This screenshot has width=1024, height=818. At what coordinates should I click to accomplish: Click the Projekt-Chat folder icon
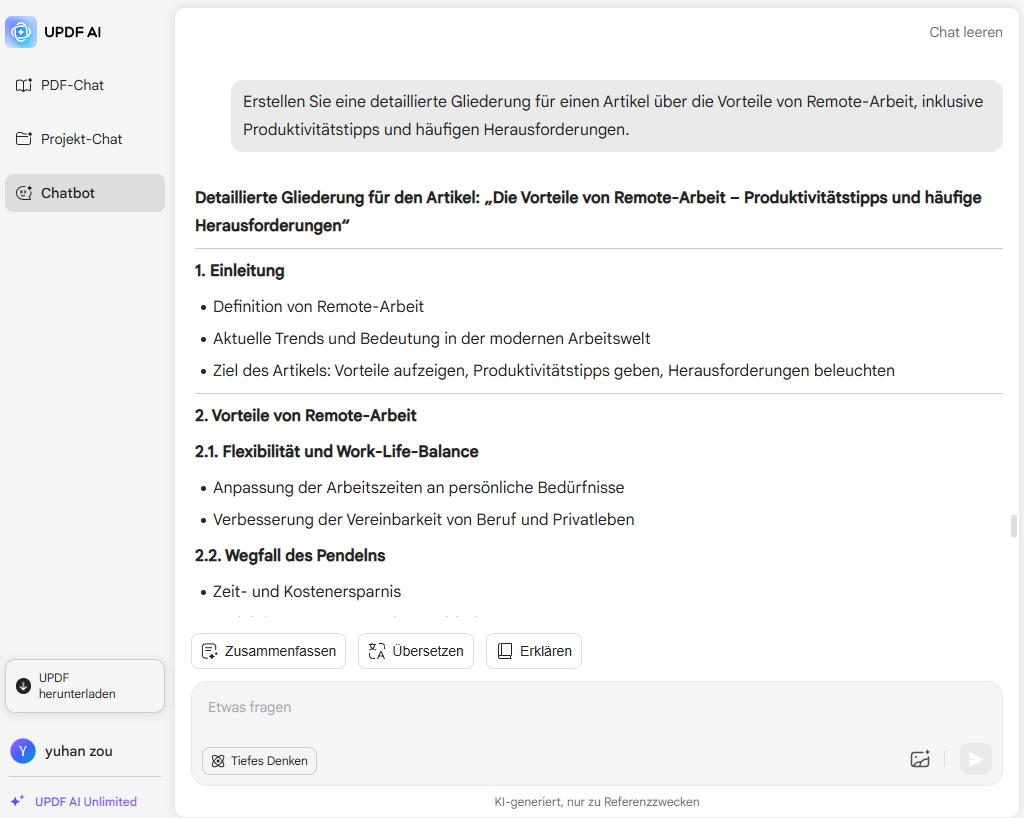(24, 139)
